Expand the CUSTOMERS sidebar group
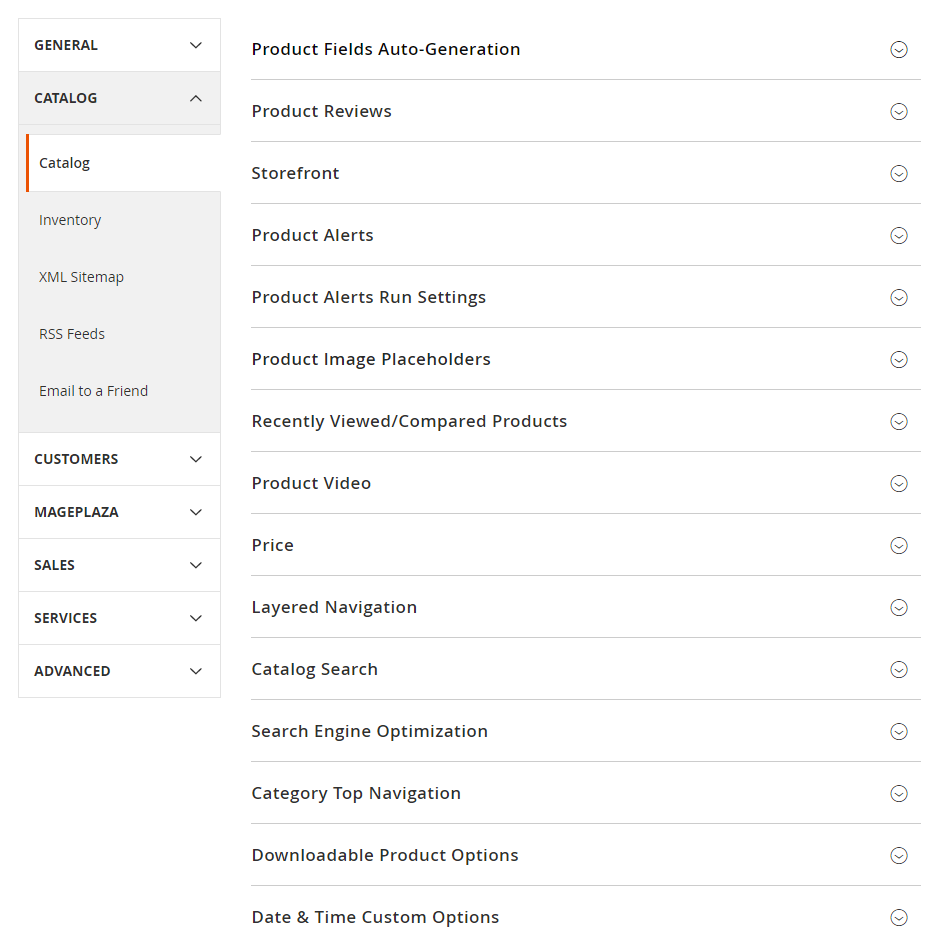This screenshot has height=950, width=932. pos(119,459)
